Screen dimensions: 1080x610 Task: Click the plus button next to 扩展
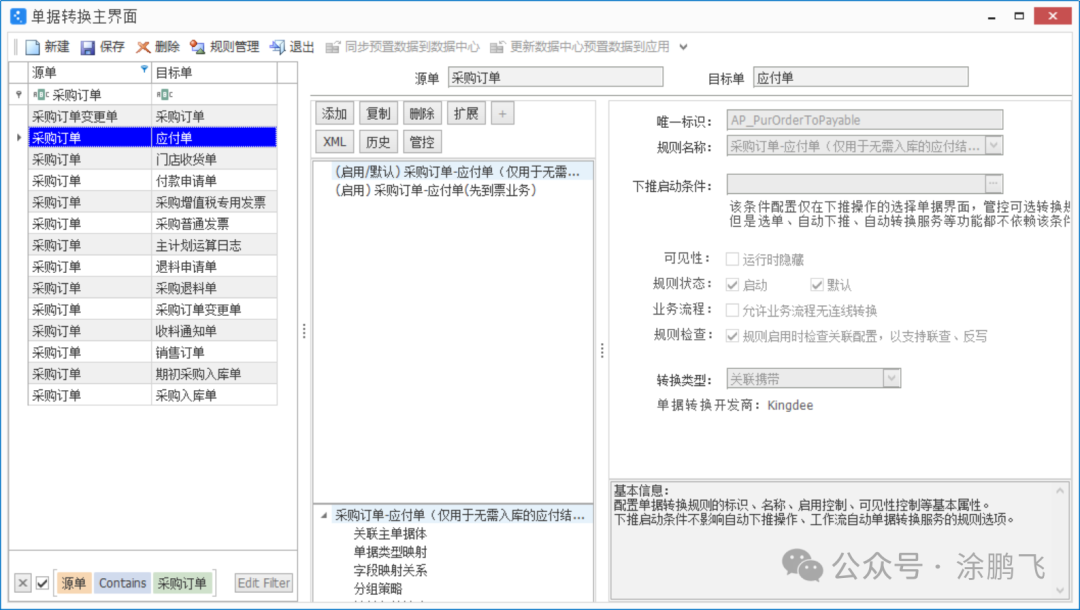tap(502, 113)
